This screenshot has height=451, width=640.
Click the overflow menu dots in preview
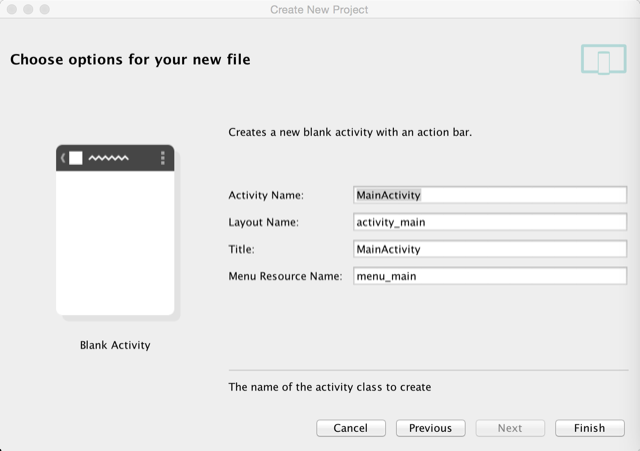[162, 158]
